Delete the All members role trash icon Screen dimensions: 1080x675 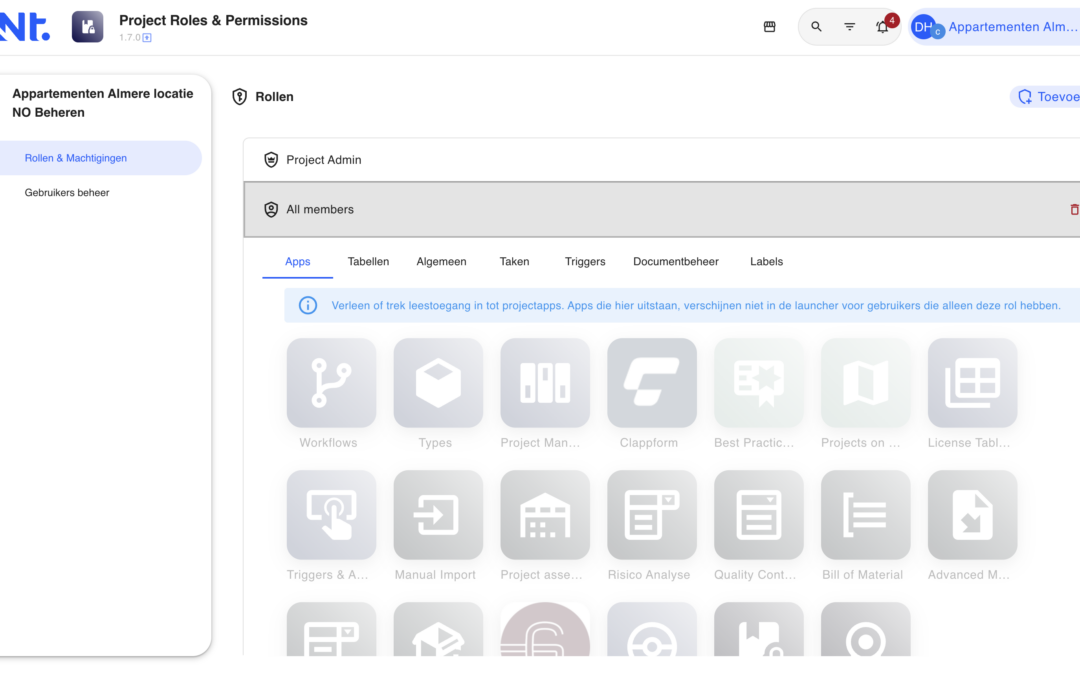coord(1074,209)
